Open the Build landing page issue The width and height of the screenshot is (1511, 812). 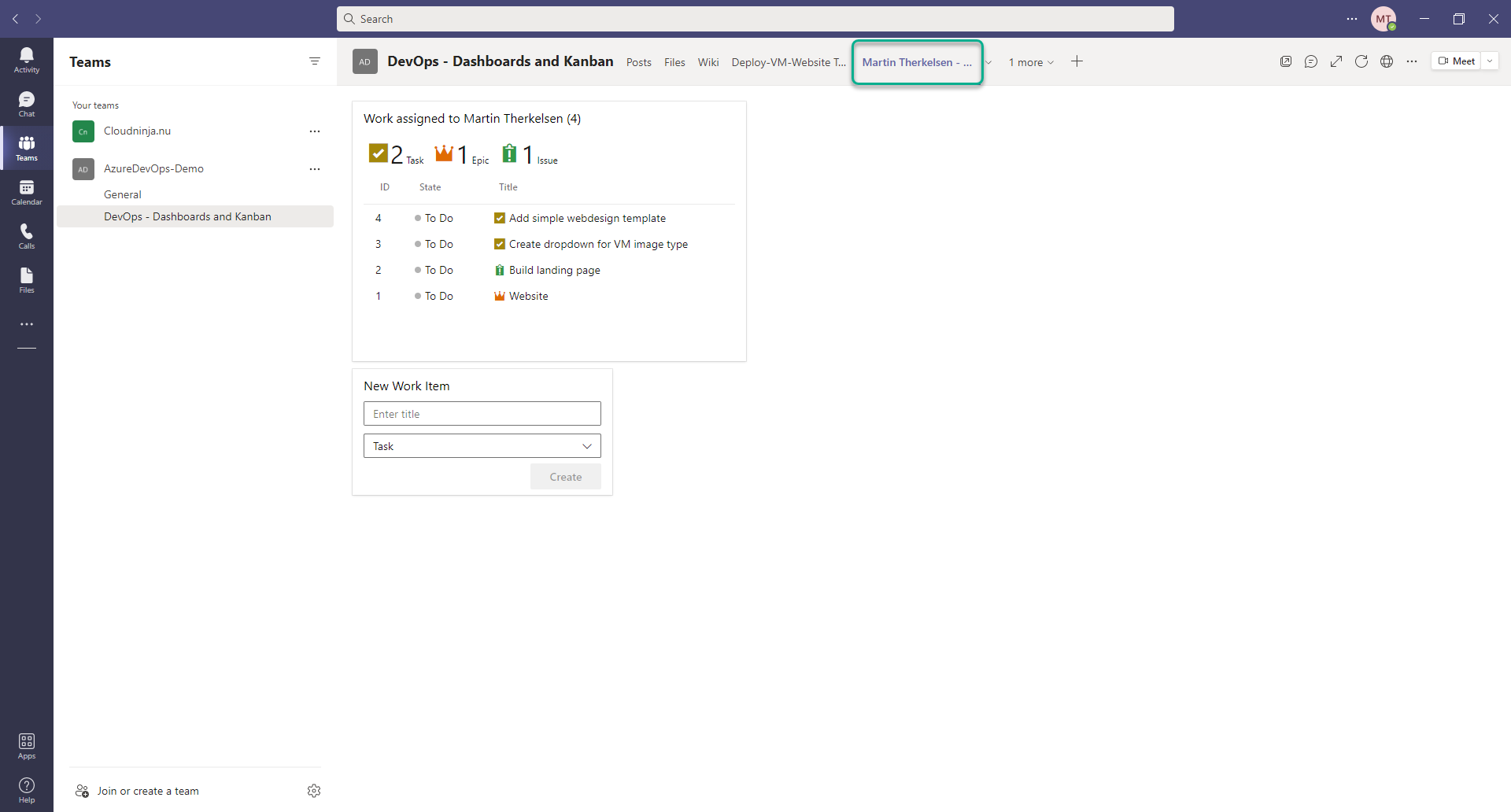tap(554, 270)
